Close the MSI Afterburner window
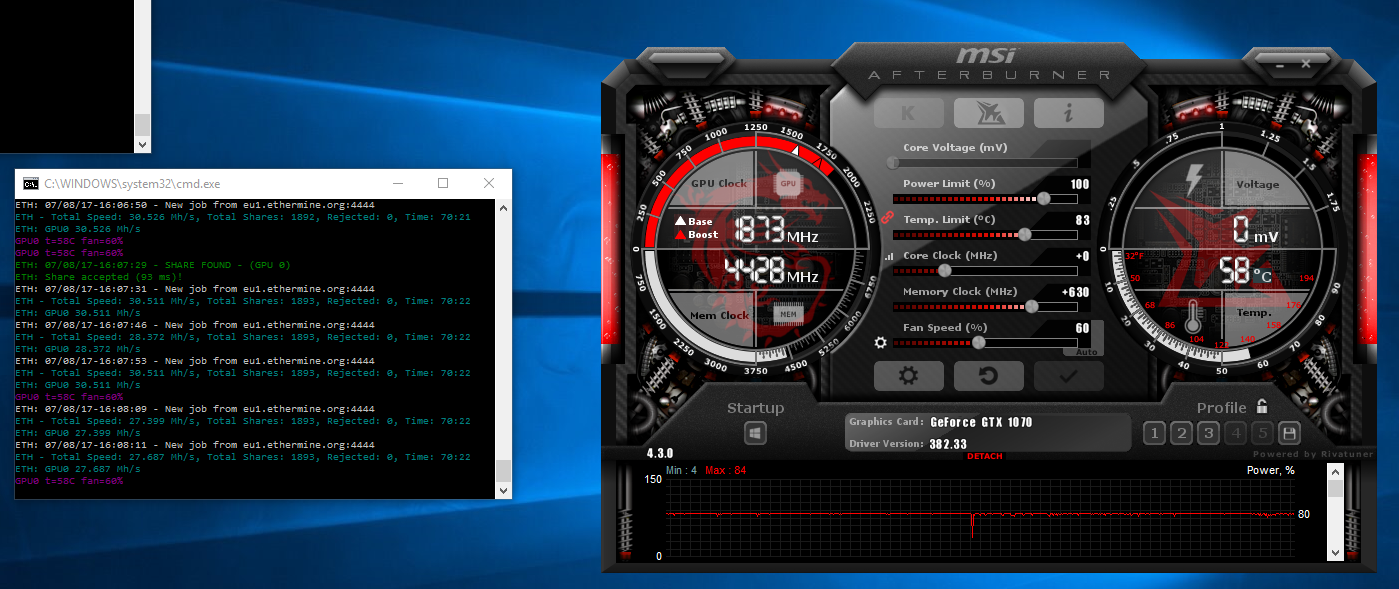1399x589 pixels. [x=1305, y=64]
